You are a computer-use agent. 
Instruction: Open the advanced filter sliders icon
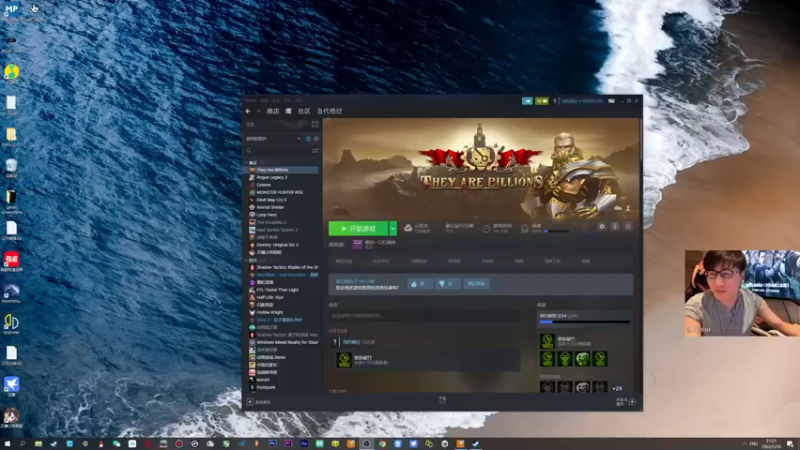(315, 151)
